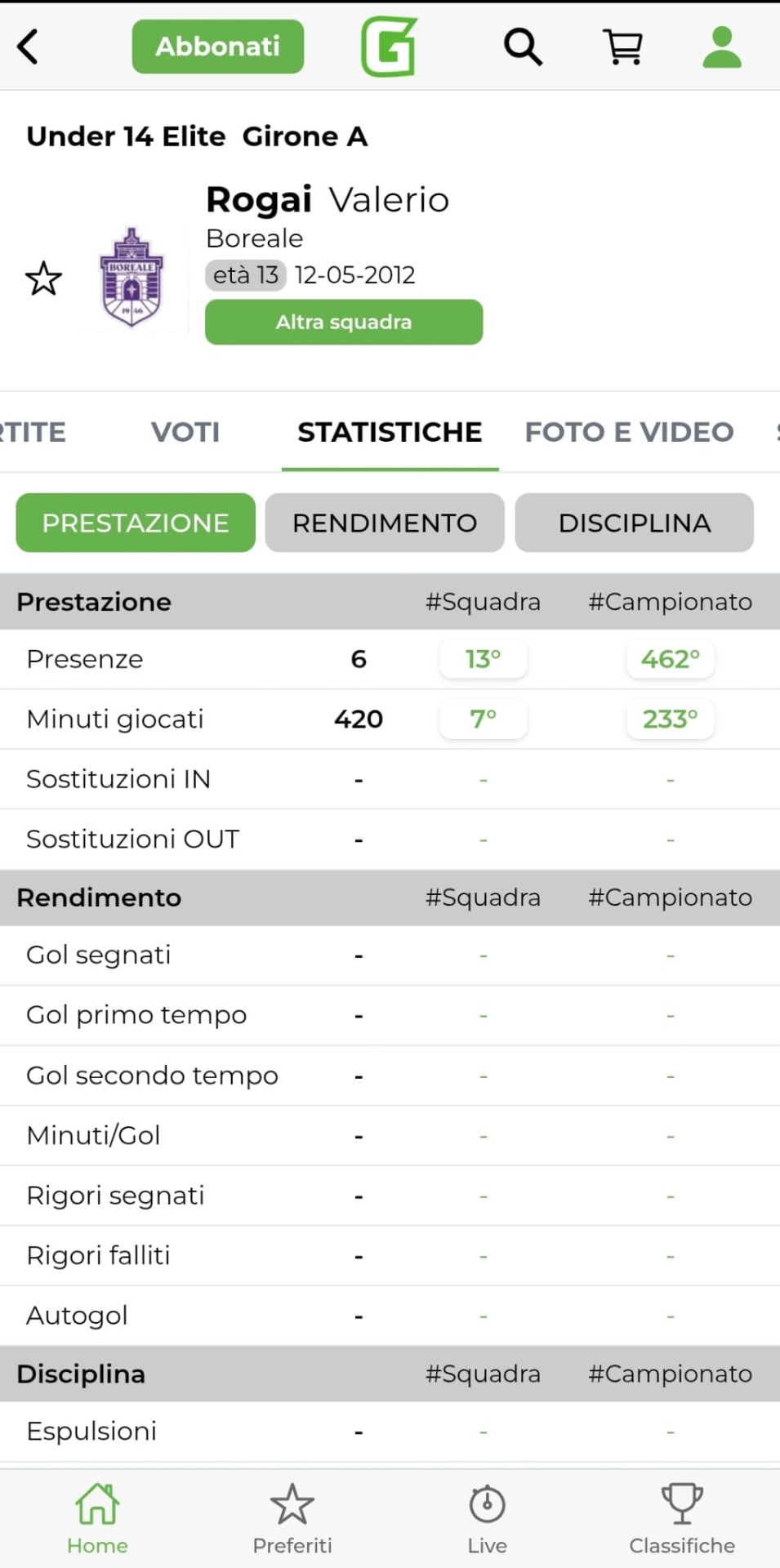The width and height of the screenshot is (780, 1568).
Task: Open the search magnifier icon
Action: pos(523,47)
